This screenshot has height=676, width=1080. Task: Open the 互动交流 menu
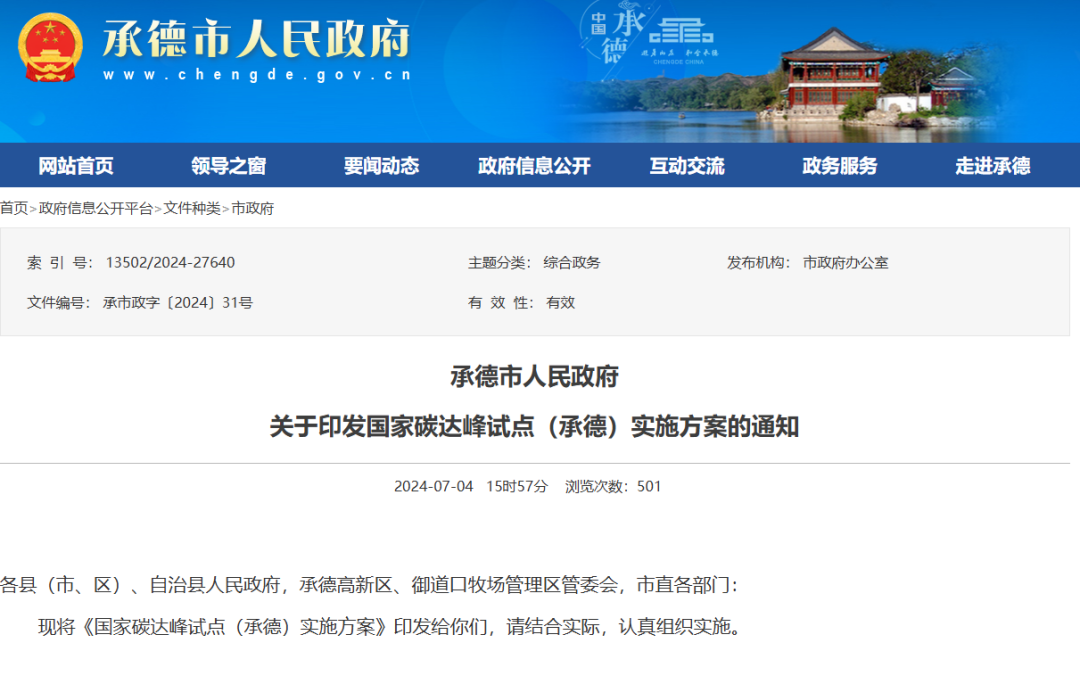[x=687, y=166]
